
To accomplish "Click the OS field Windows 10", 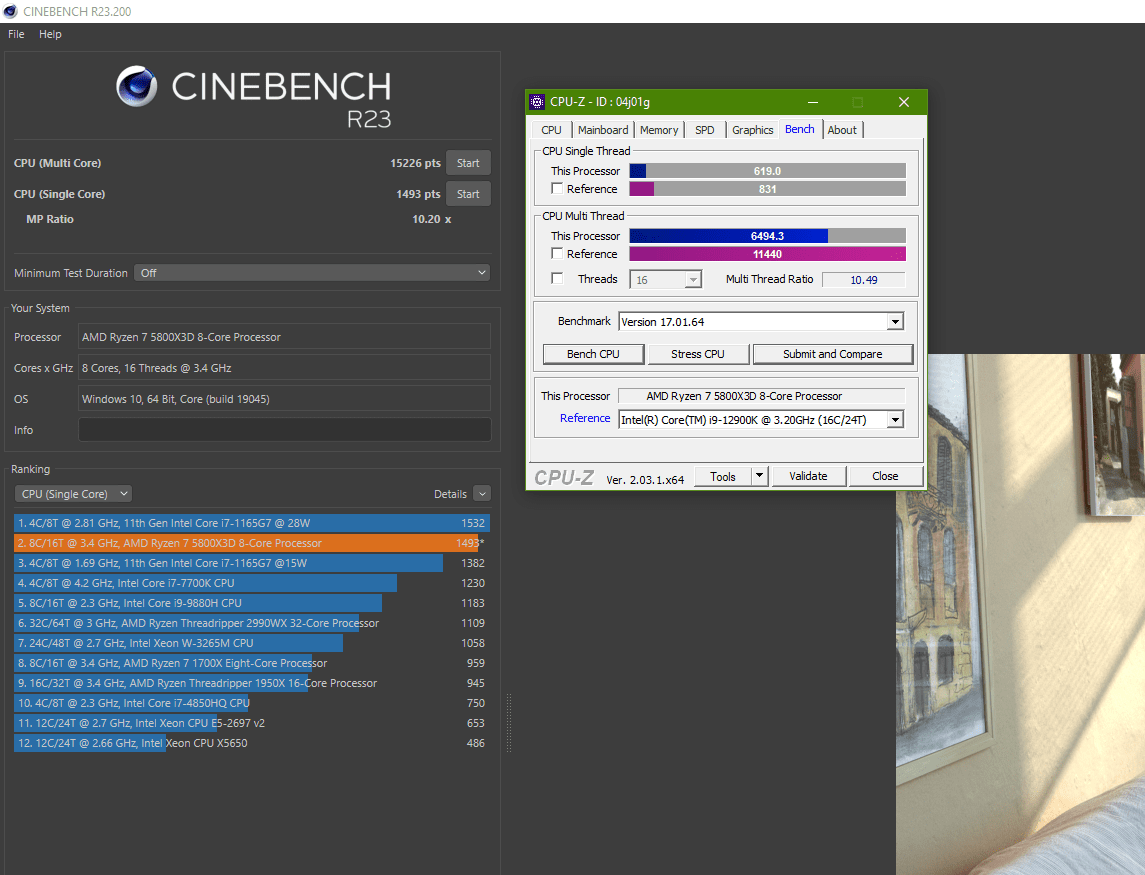I will pos(285,399).
